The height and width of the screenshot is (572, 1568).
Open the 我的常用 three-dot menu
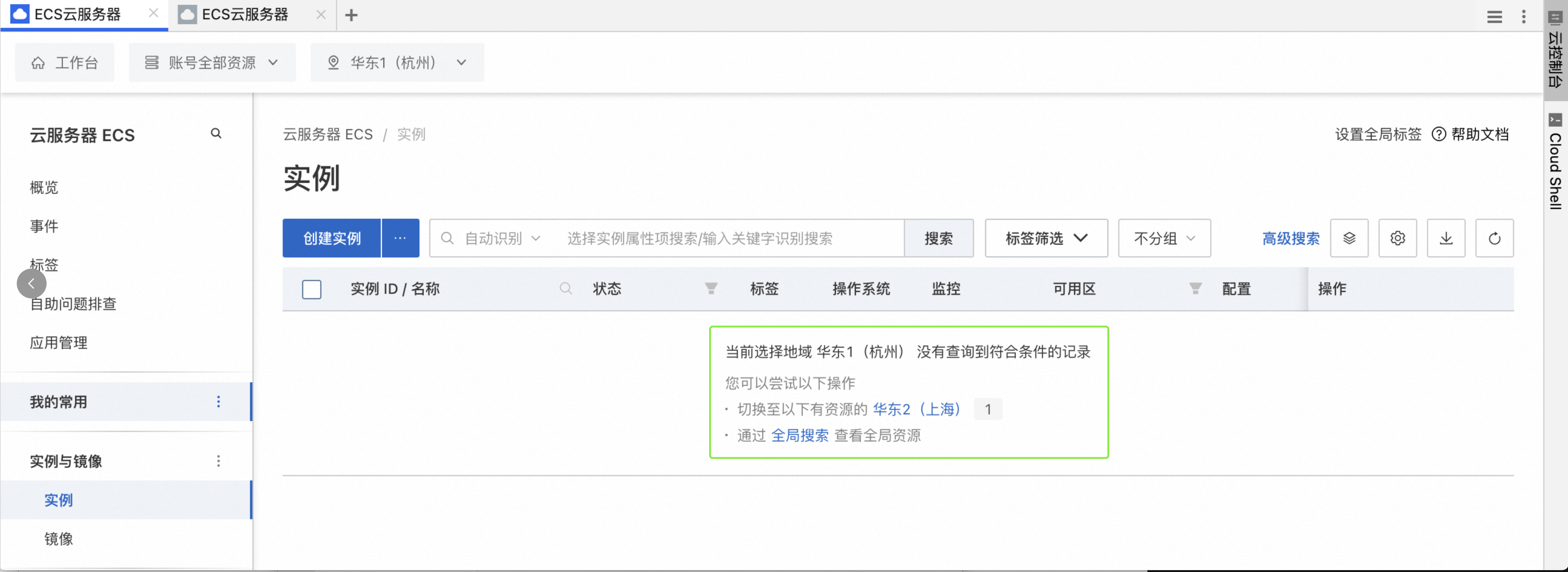click(219, 401)
